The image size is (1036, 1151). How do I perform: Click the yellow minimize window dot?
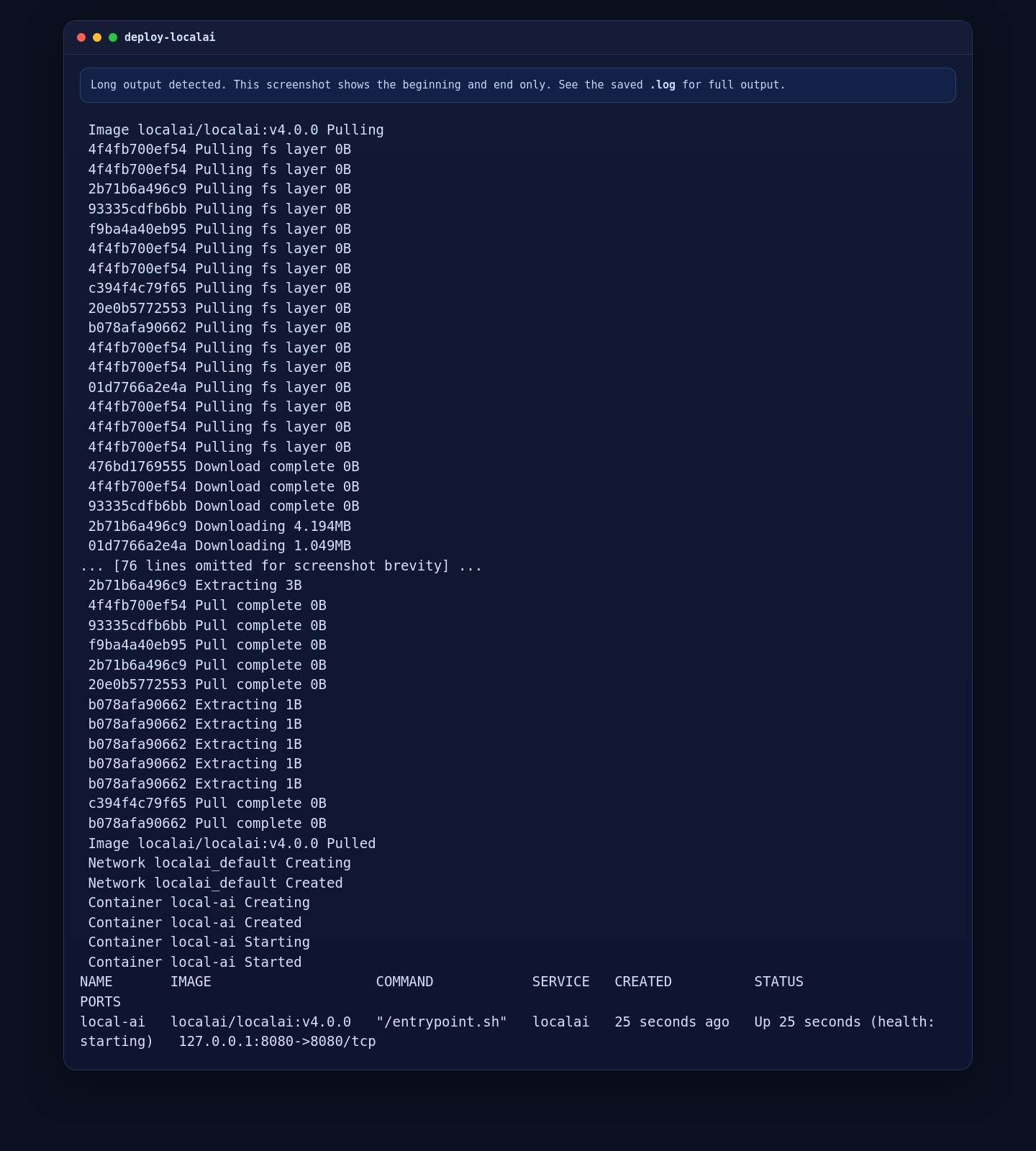(x=97, y=37)
